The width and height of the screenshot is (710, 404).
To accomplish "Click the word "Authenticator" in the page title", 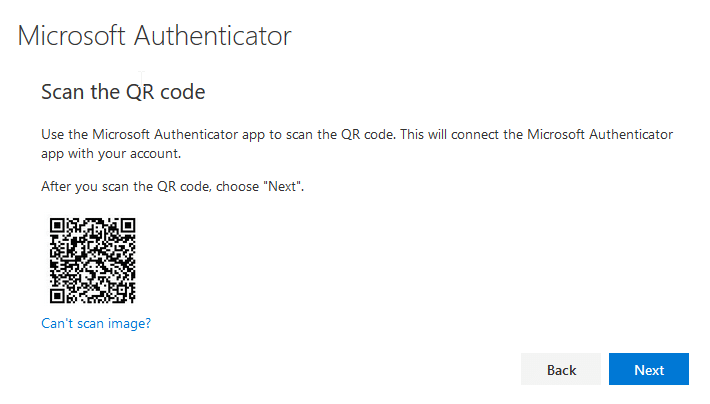I will 212,36.
